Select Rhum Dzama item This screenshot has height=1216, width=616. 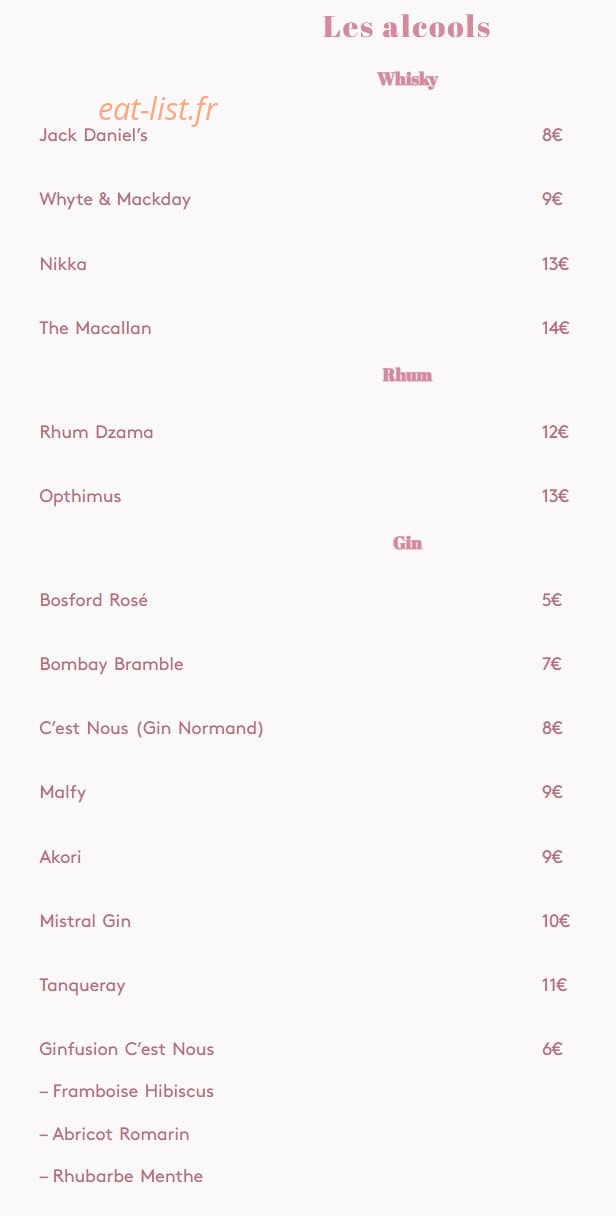97,432
